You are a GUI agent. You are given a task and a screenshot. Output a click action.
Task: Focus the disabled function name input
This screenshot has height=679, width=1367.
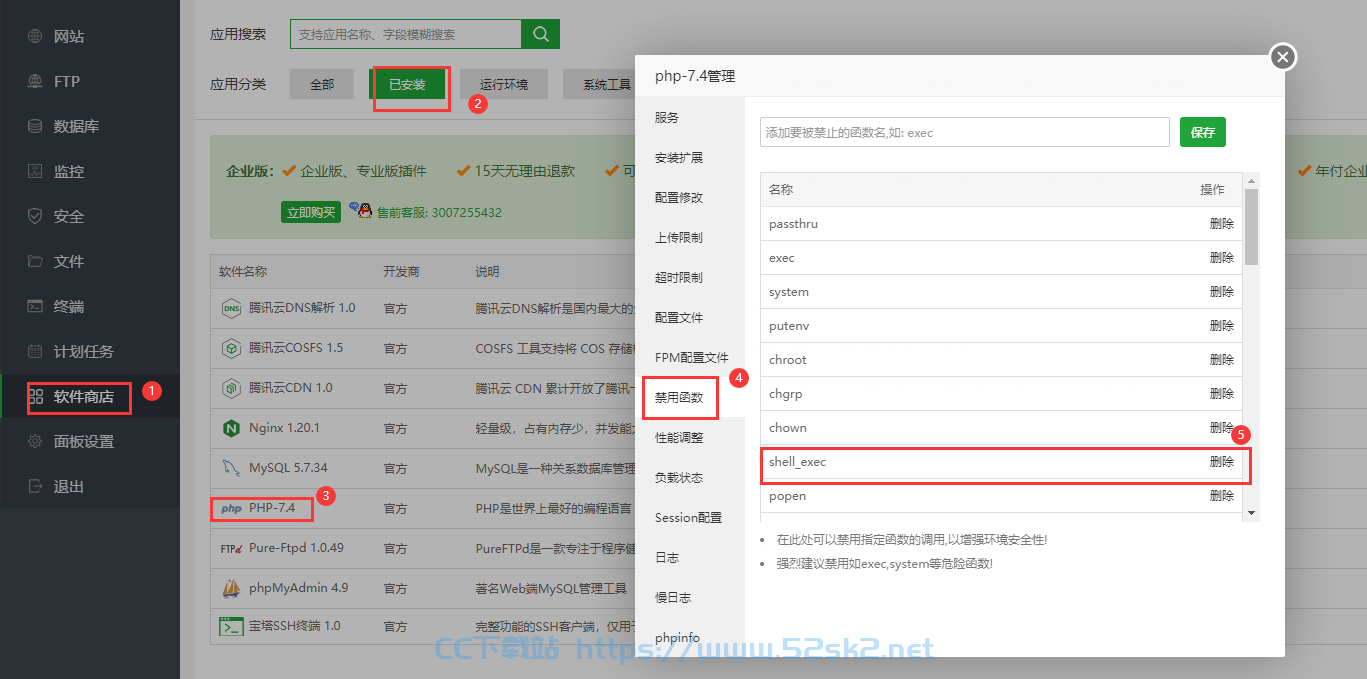(x=964, y=132)
